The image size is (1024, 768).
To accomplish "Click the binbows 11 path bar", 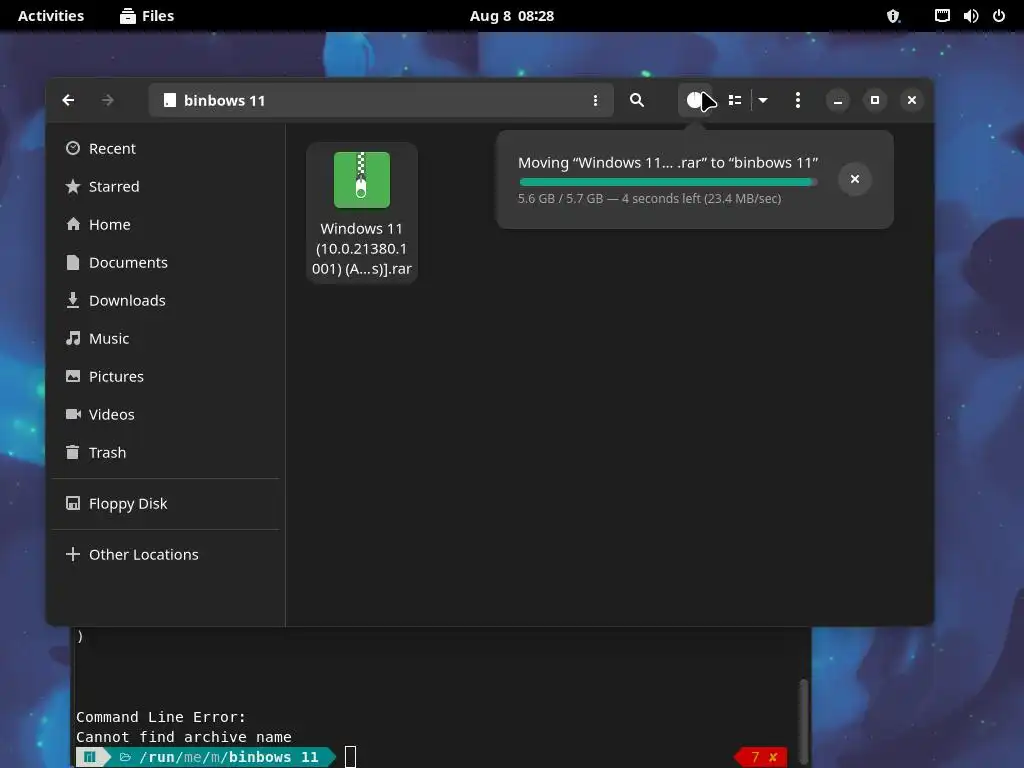I will pos(381,100).
